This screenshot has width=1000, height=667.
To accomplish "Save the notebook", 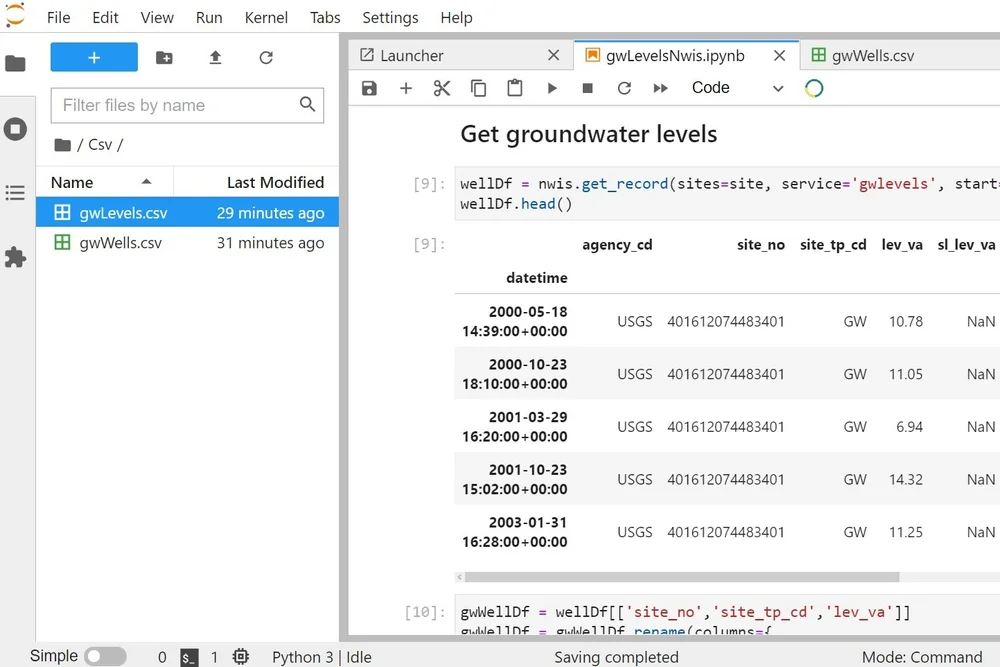I will pyautogui.click(x=369, y=88).
